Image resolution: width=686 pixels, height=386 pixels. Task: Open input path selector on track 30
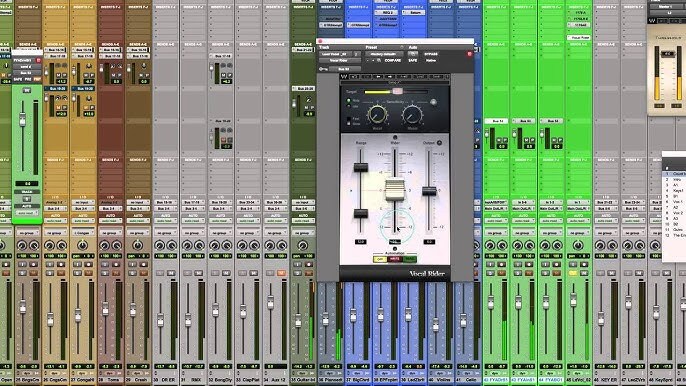click(165, 203)
